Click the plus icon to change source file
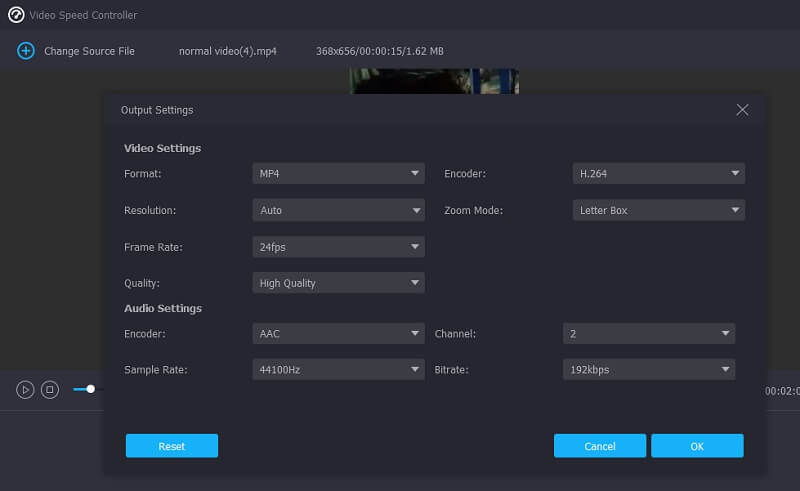The width and height of the screenshot is (800, 491). 26,51
